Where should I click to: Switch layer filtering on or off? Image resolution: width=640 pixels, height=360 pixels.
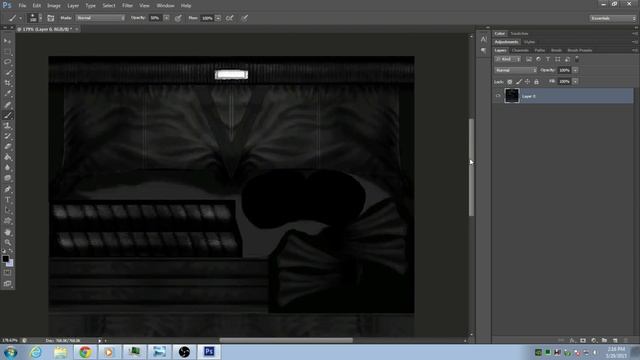coord(577,59)
